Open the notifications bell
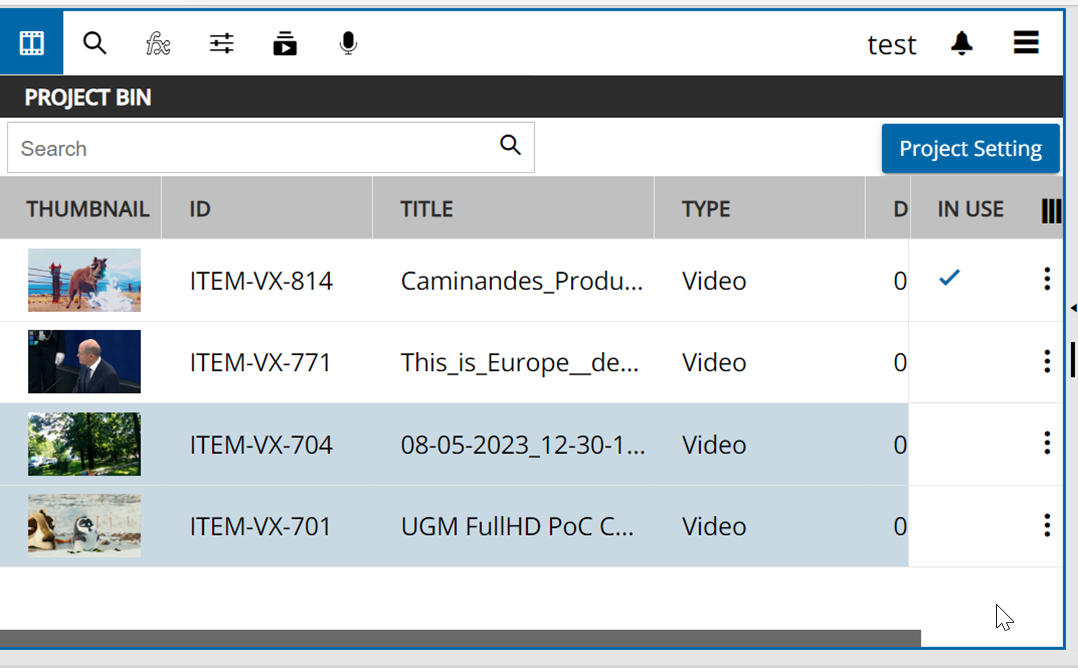 click(x=961, y=43)
